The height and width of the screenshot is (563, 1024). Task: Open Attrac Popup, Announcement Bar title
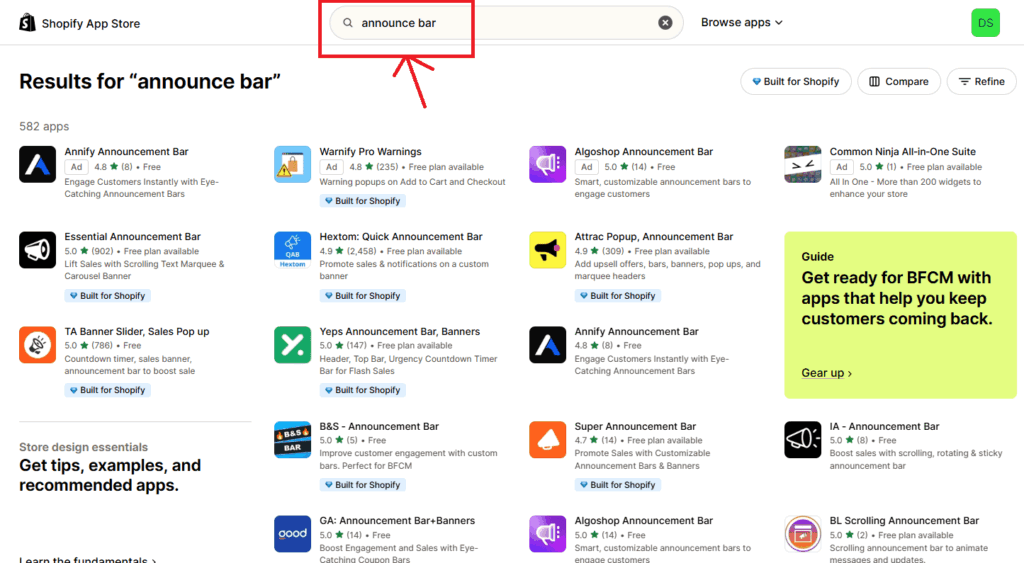pyautogui.click(x=654, y=236)
